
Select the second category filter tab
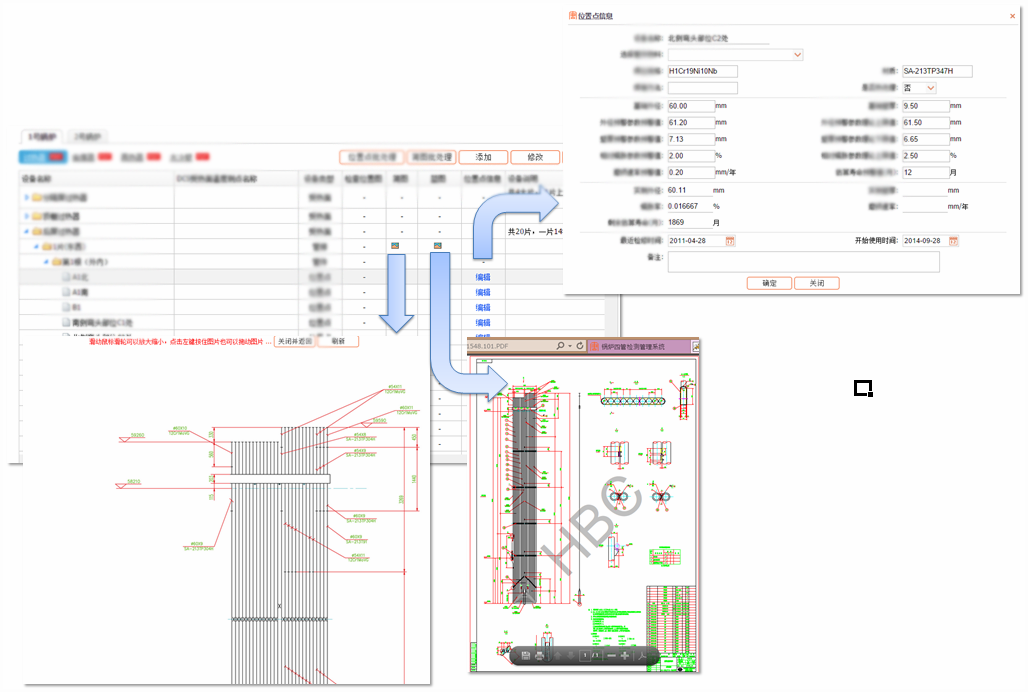(x=92, y=157)
